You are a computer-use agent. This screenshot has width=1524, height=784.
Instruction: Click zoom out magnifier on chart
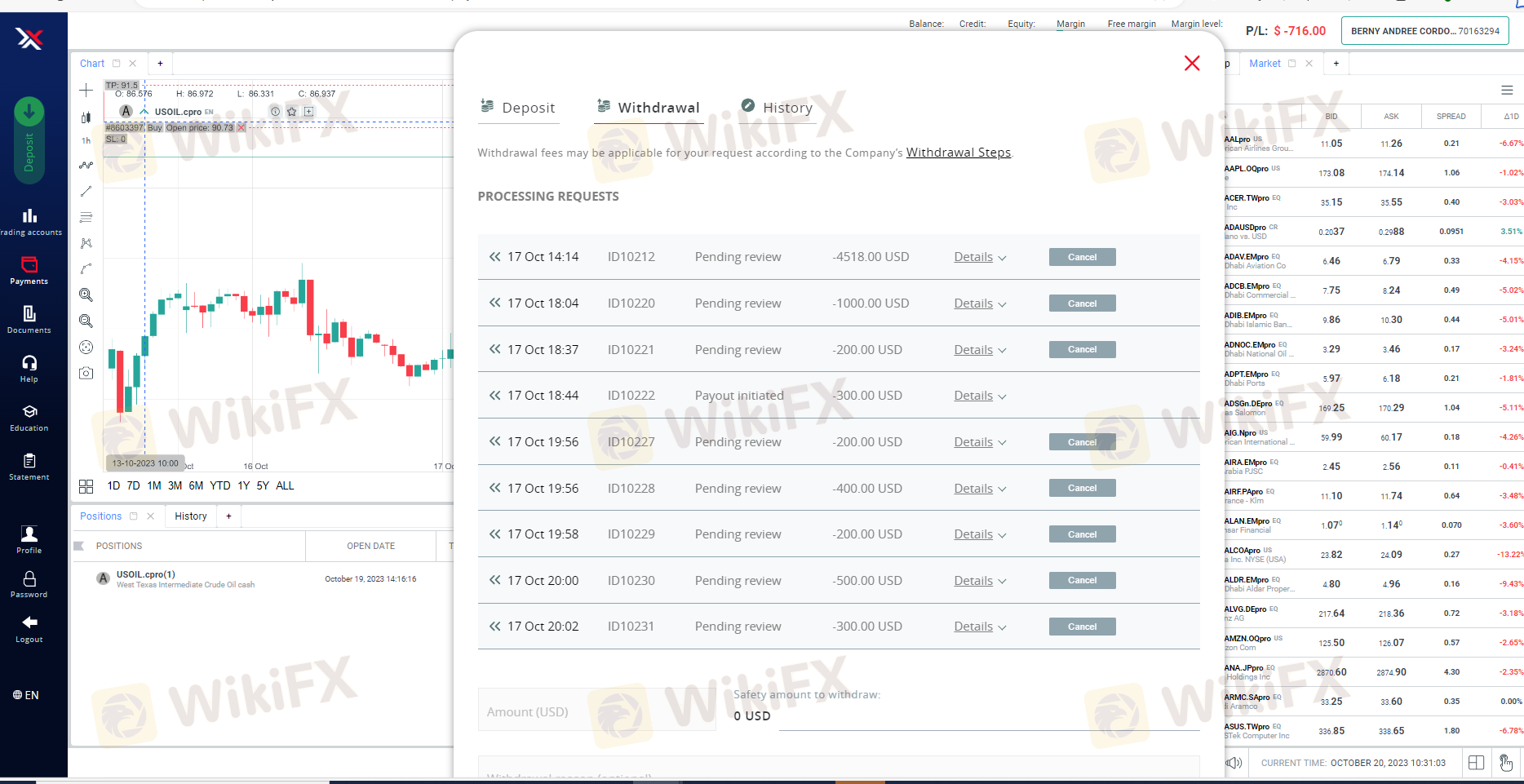tap(86, 321)
